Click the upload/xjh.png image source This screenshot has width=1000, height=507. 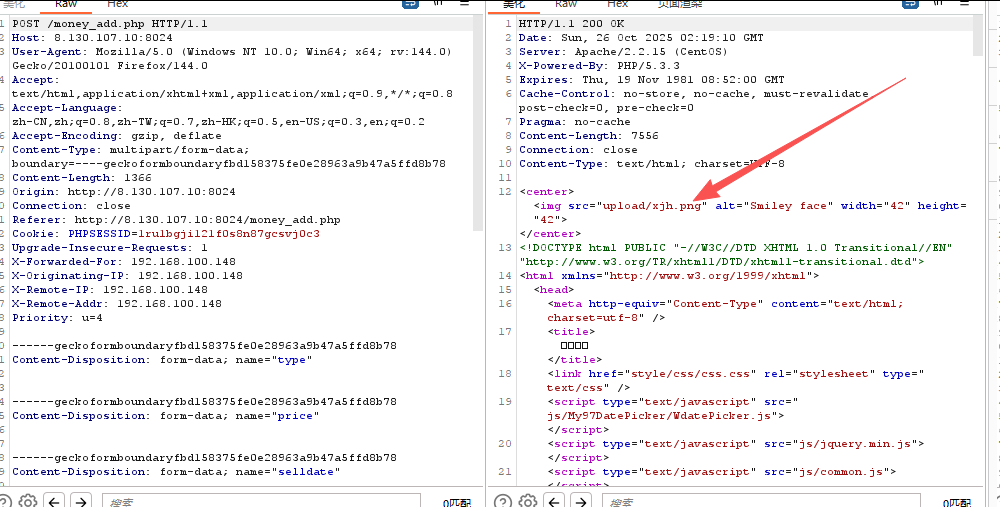(x=652, y=206)
